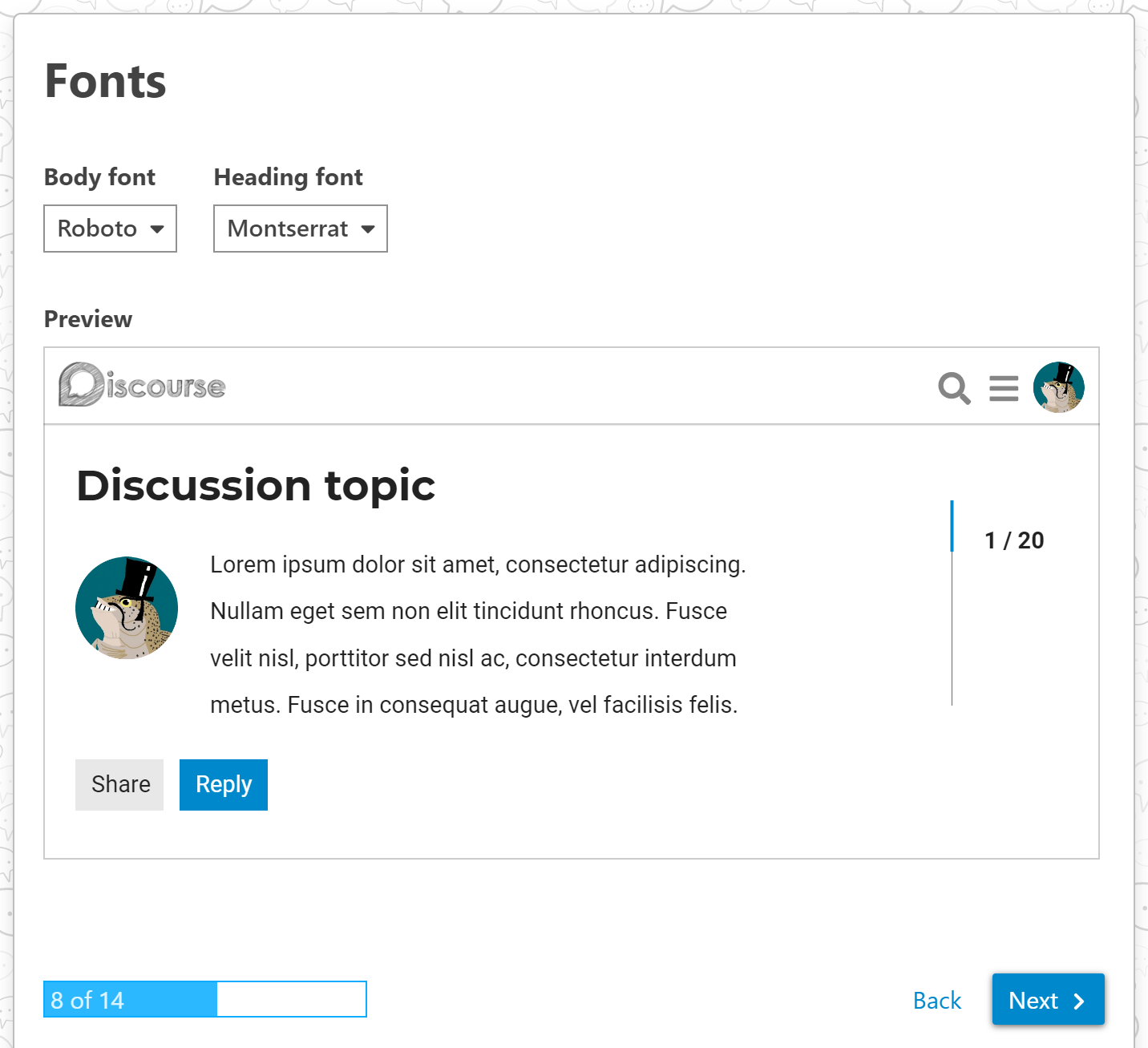
Task: Click the 'Body font' label
Action: [99, 177]
